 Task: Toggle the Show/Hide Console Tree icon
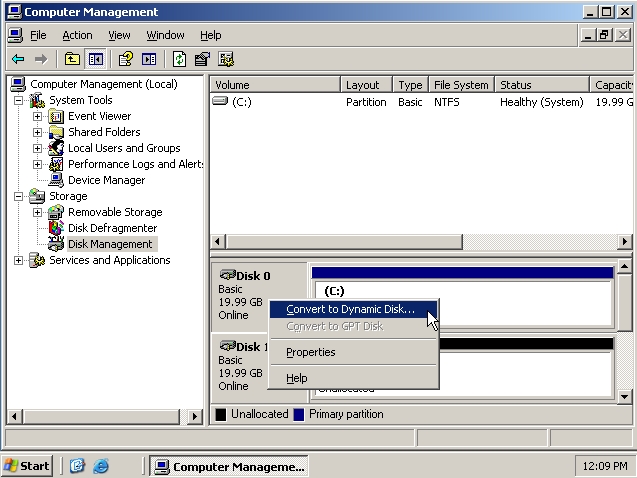coord(95,59)
